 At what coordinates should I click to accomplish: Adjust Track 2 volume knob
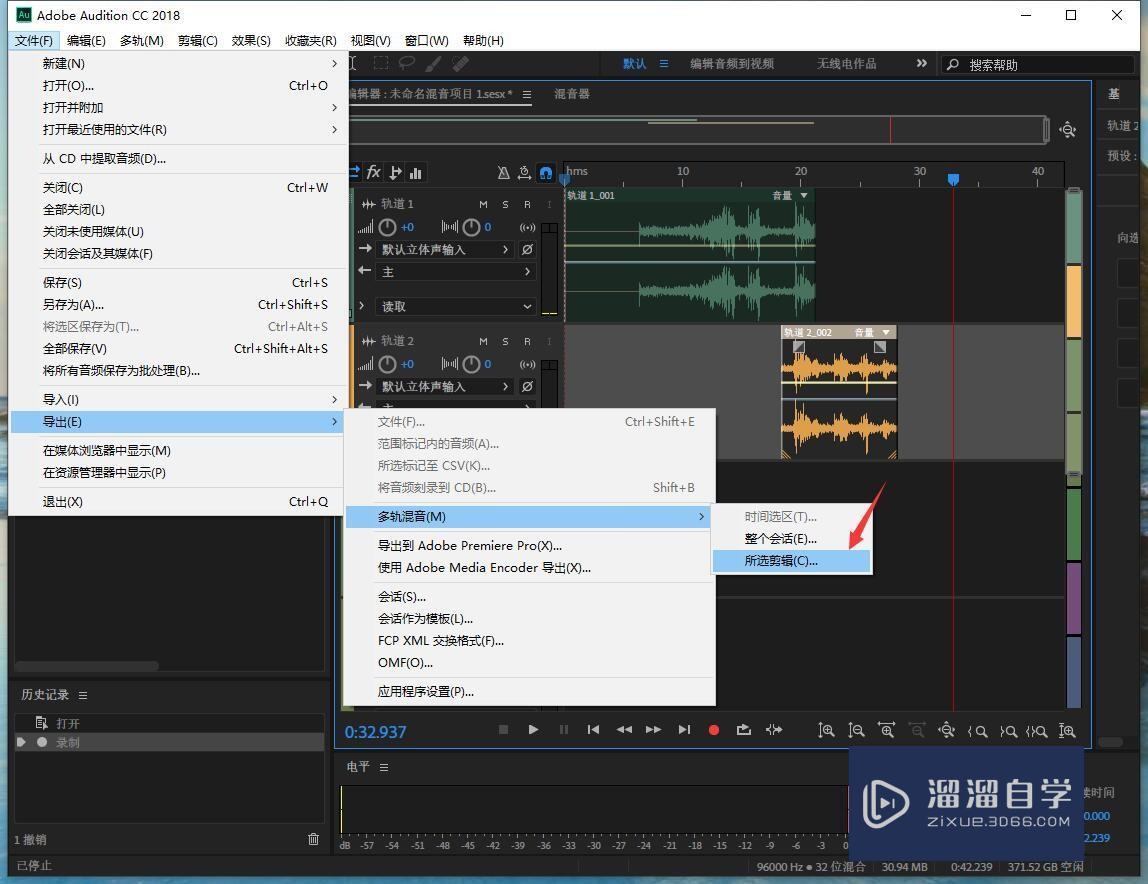(387, 364)
